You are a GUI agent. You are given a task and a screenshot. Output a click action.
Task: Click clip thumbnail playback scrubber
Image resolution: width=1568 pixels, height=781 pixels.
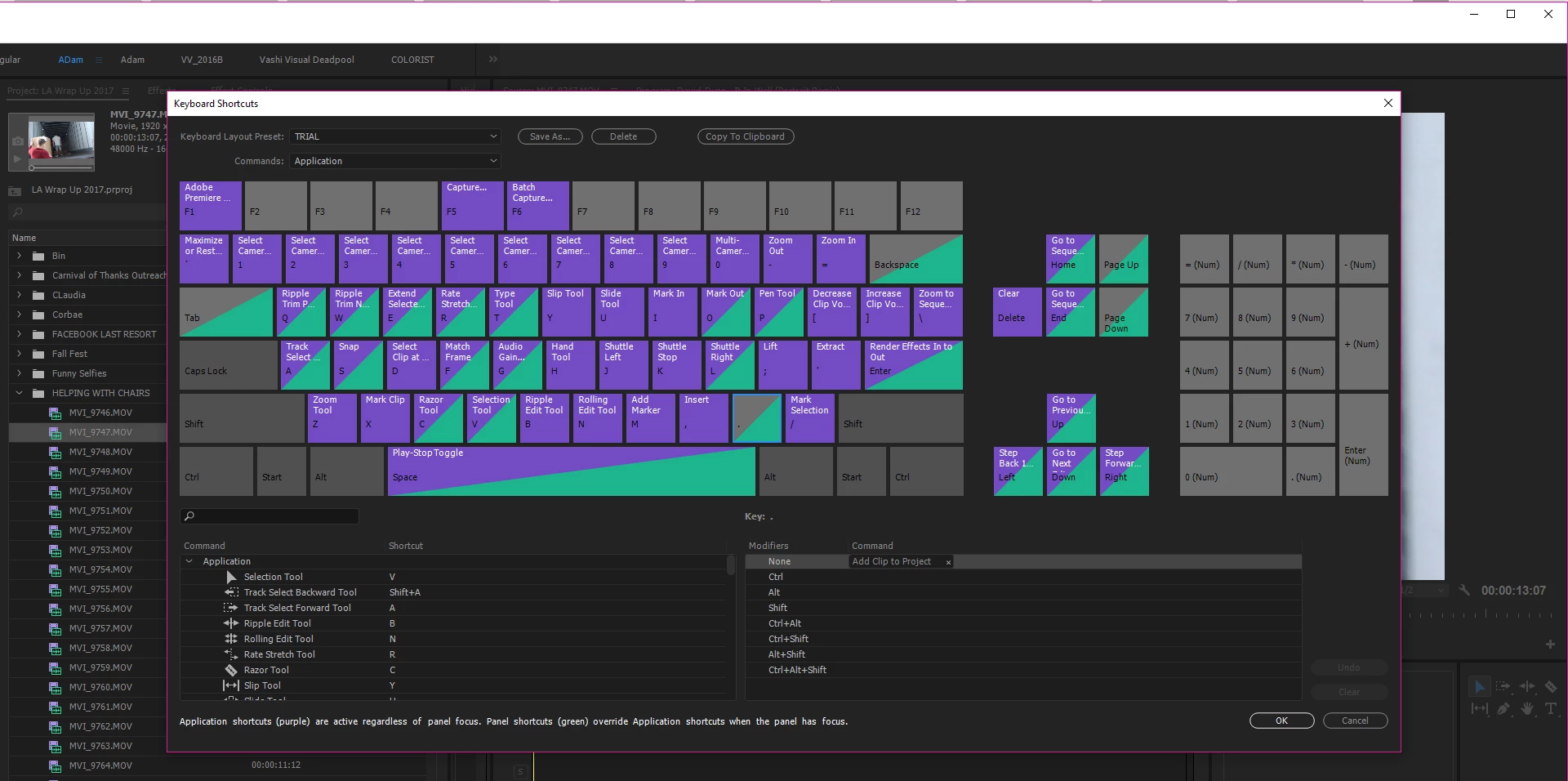pos(33,167)
